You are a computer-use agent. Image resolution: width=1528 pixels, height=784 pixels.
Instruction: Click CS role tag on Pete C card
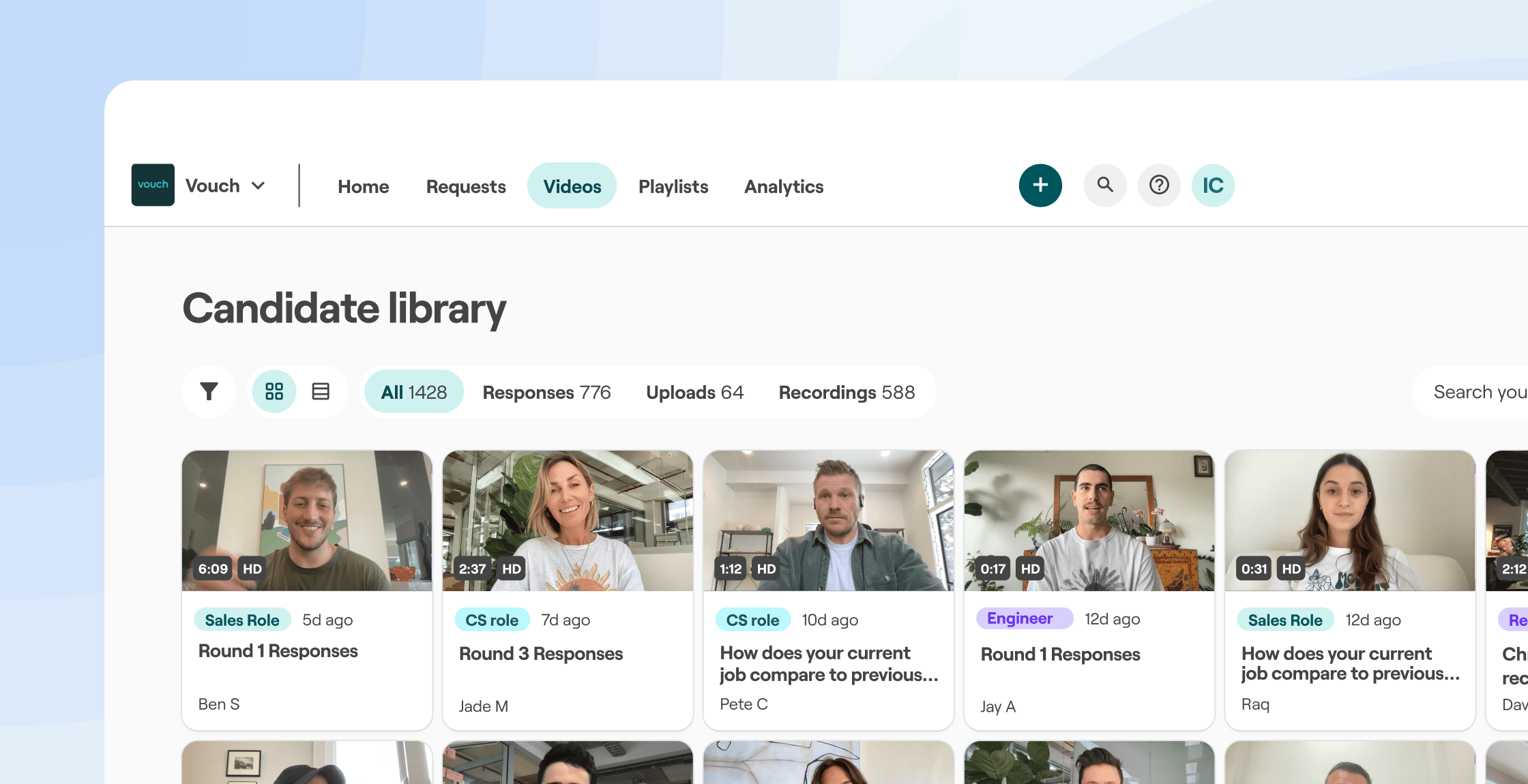point(752,620)
